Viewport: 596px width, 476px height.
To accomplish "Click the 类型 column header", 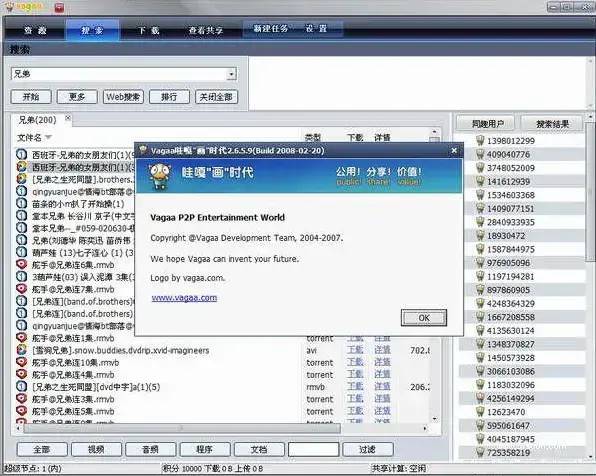I will 313,137.
